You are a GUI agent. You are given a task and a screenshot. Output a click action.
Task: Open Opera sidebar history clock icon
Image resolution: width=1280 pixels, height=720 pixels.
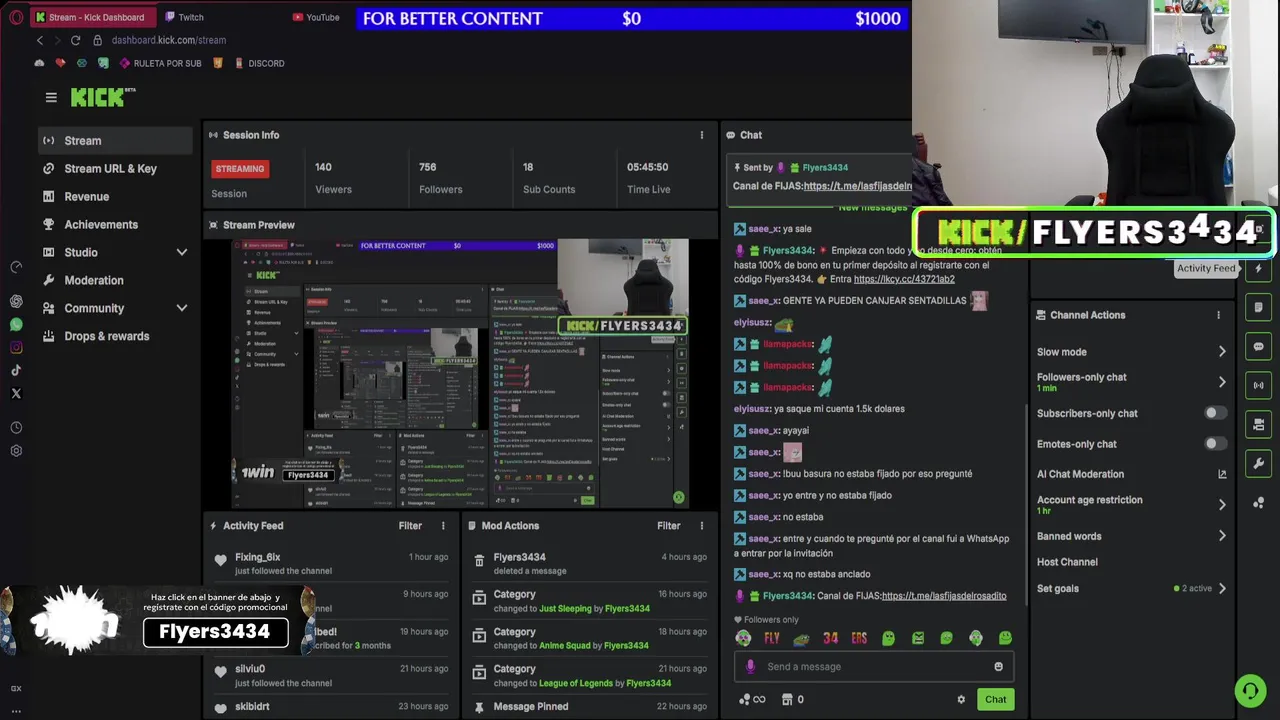pyautogui.click(x=16, y=427)
